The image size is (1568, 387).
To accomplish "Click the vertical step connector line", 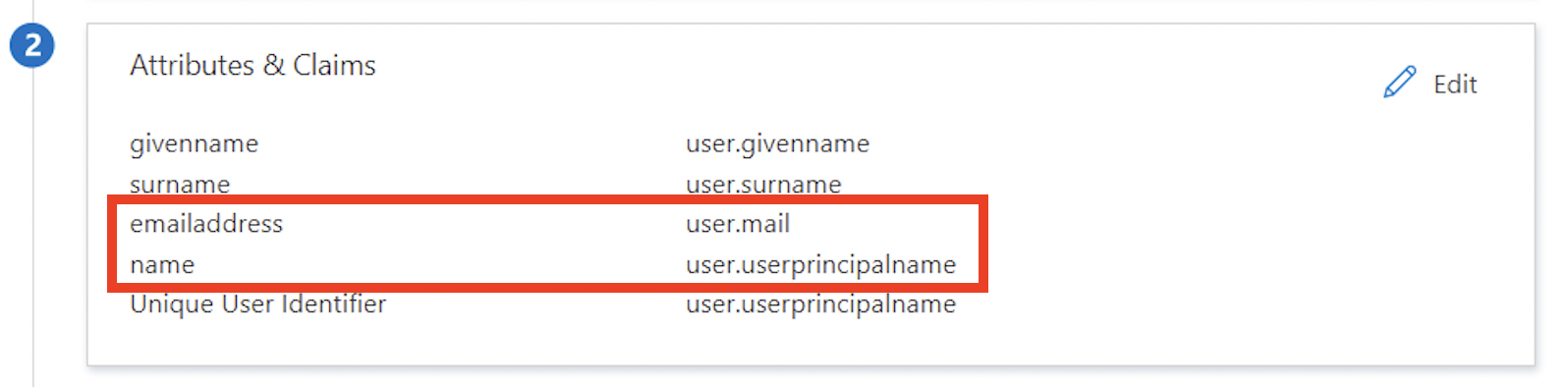I will click(x=33, y=226).
